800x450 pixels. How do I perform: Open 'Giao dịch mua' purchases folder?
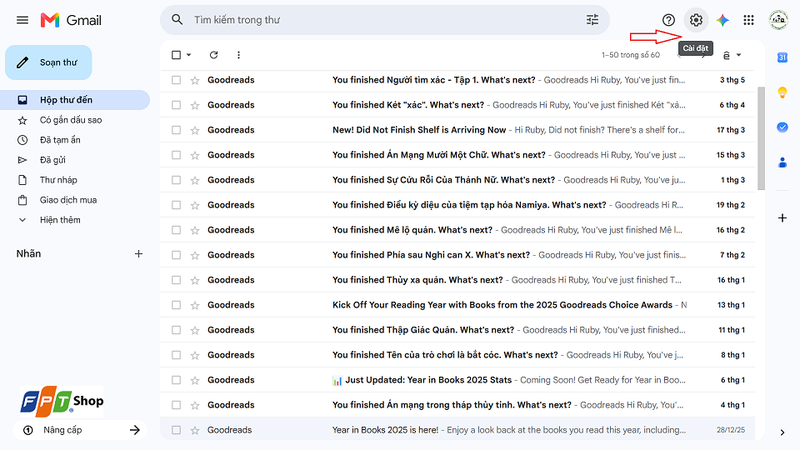(68, 200)
